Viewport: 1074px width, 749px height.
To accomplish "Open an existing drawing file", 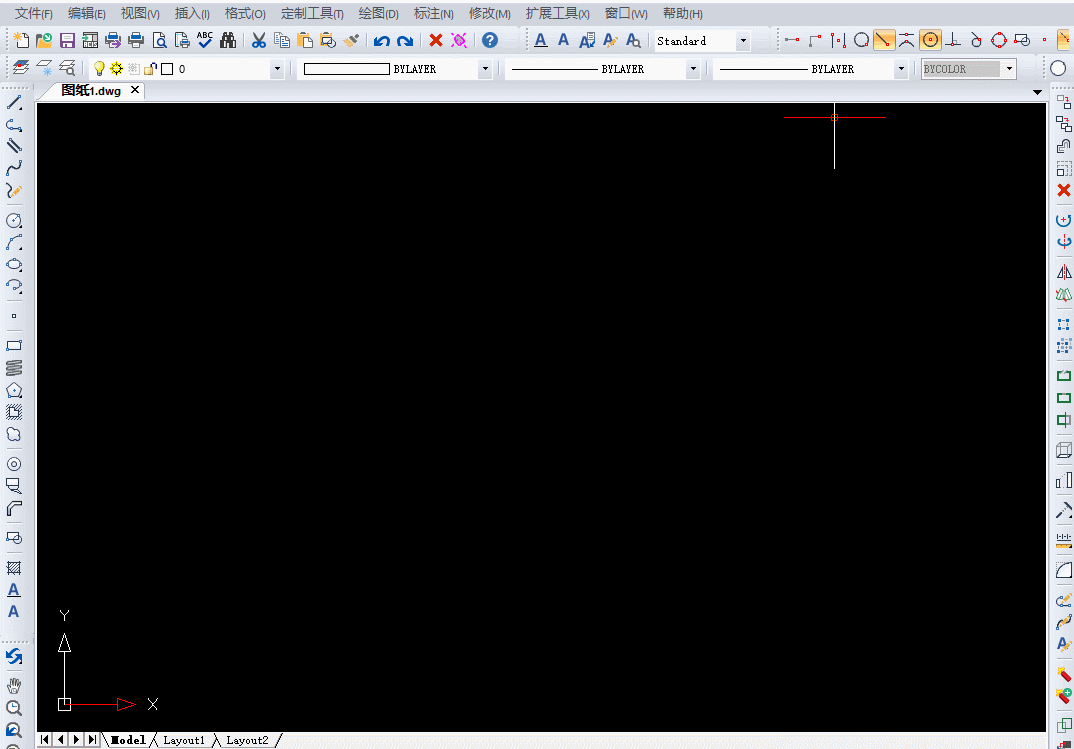I will (44, 40).
